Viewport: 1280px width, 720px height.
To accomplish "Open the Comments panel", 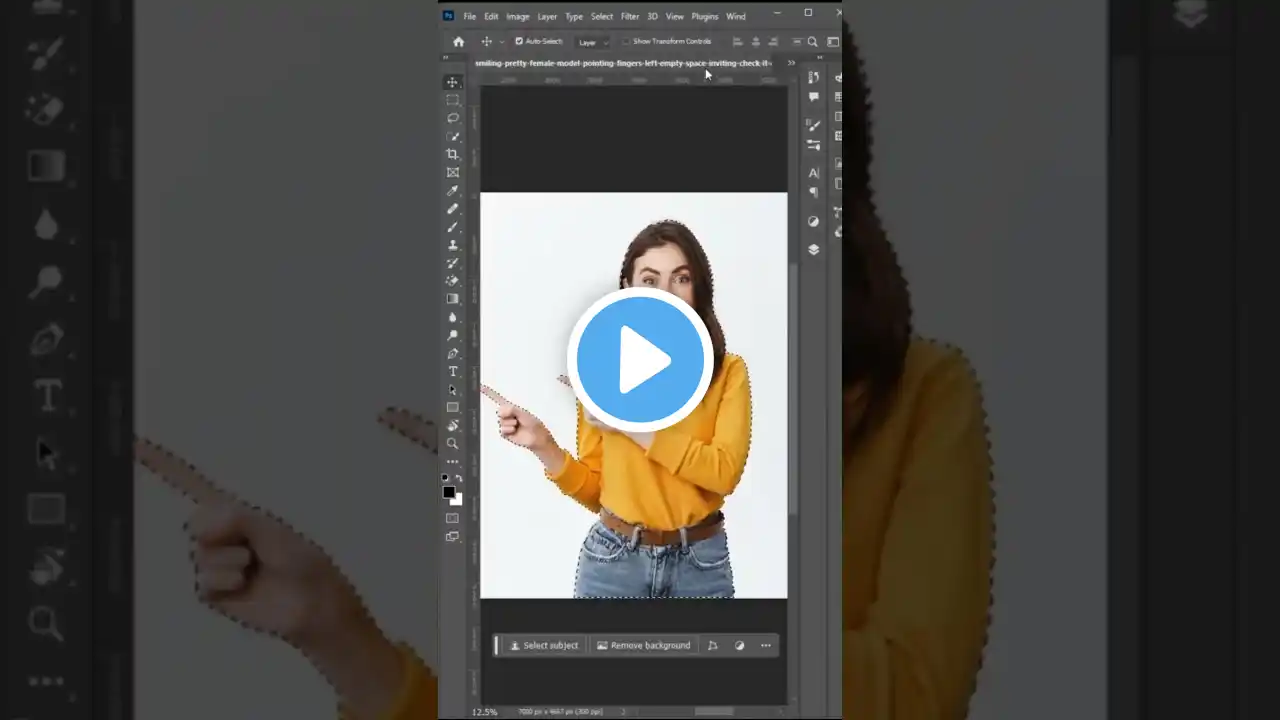I will point(813,97).
